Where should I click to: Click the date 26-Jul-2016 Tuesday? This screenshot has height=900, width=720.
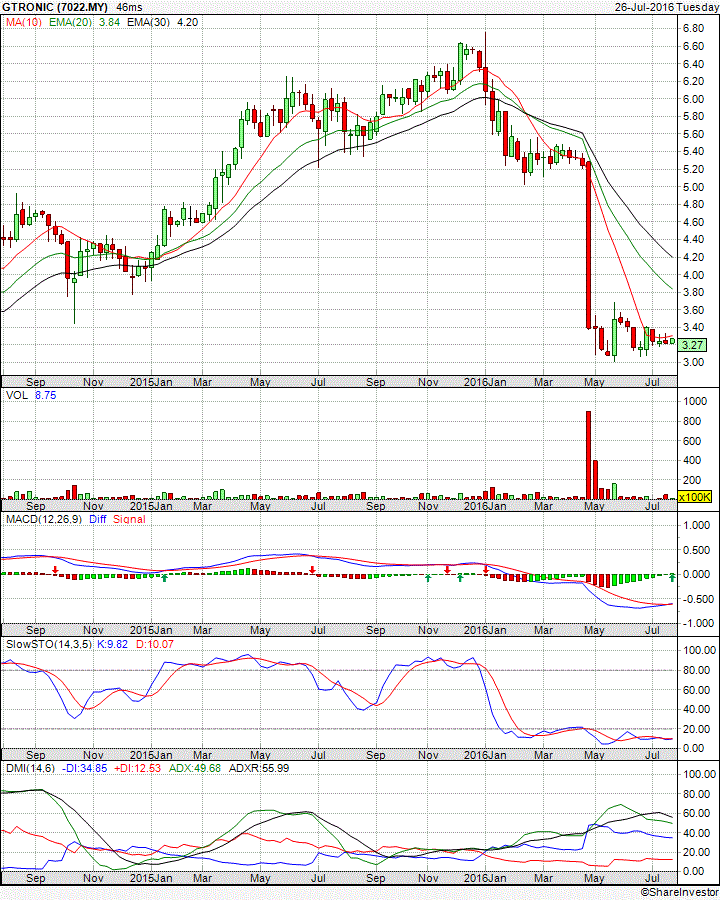click(666, 7)
